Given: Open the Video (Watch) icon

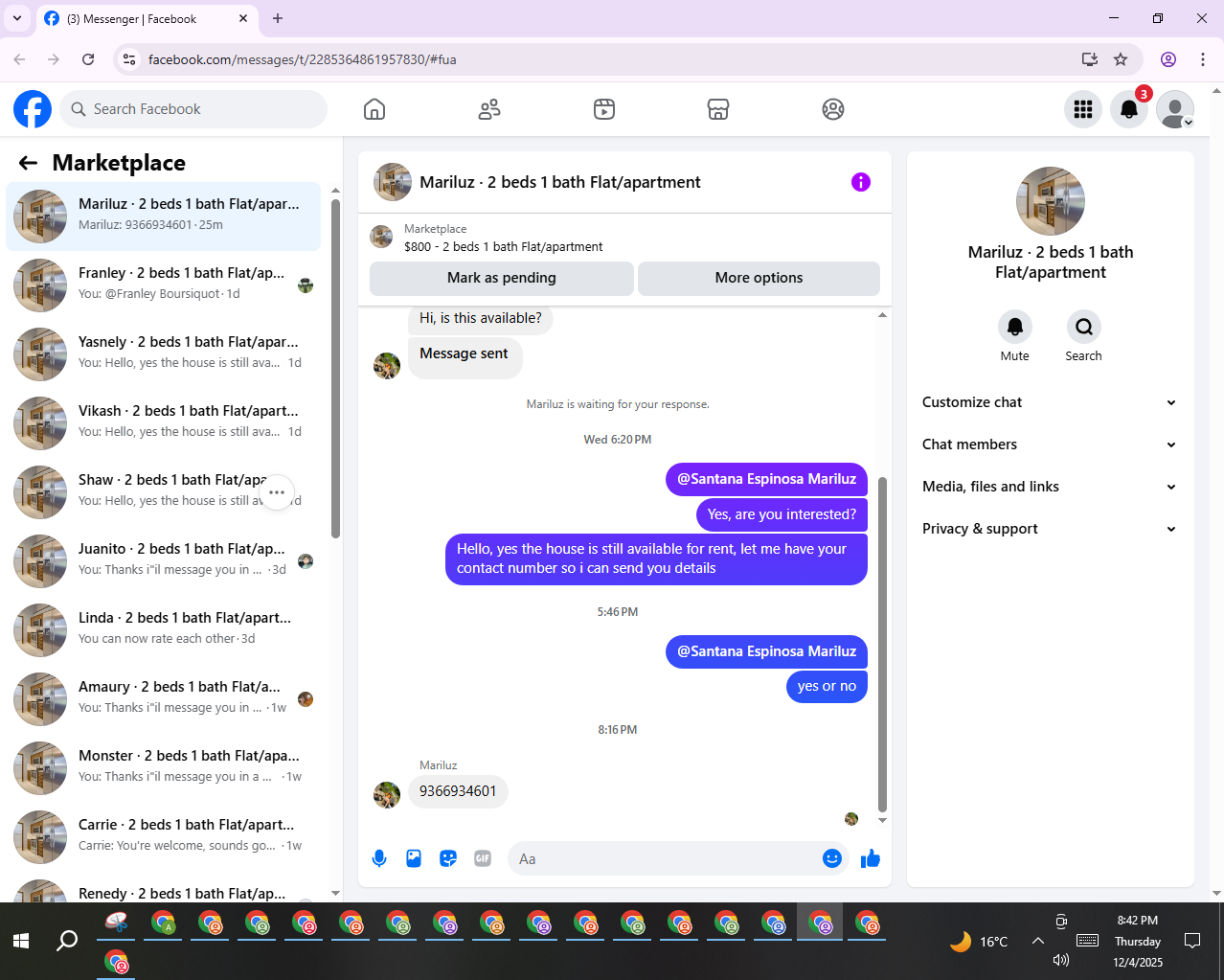Looking at the screenshot, I should pos(604,109).
